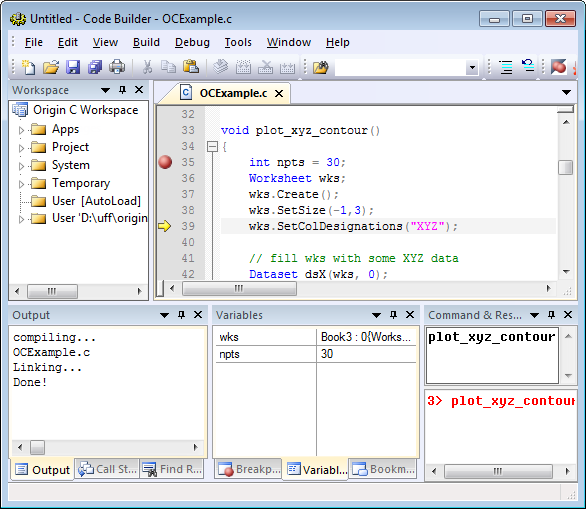Open the editor tab list dropdown arrow
This screenshot has width=586, height=509.
[x=566, y=92]
